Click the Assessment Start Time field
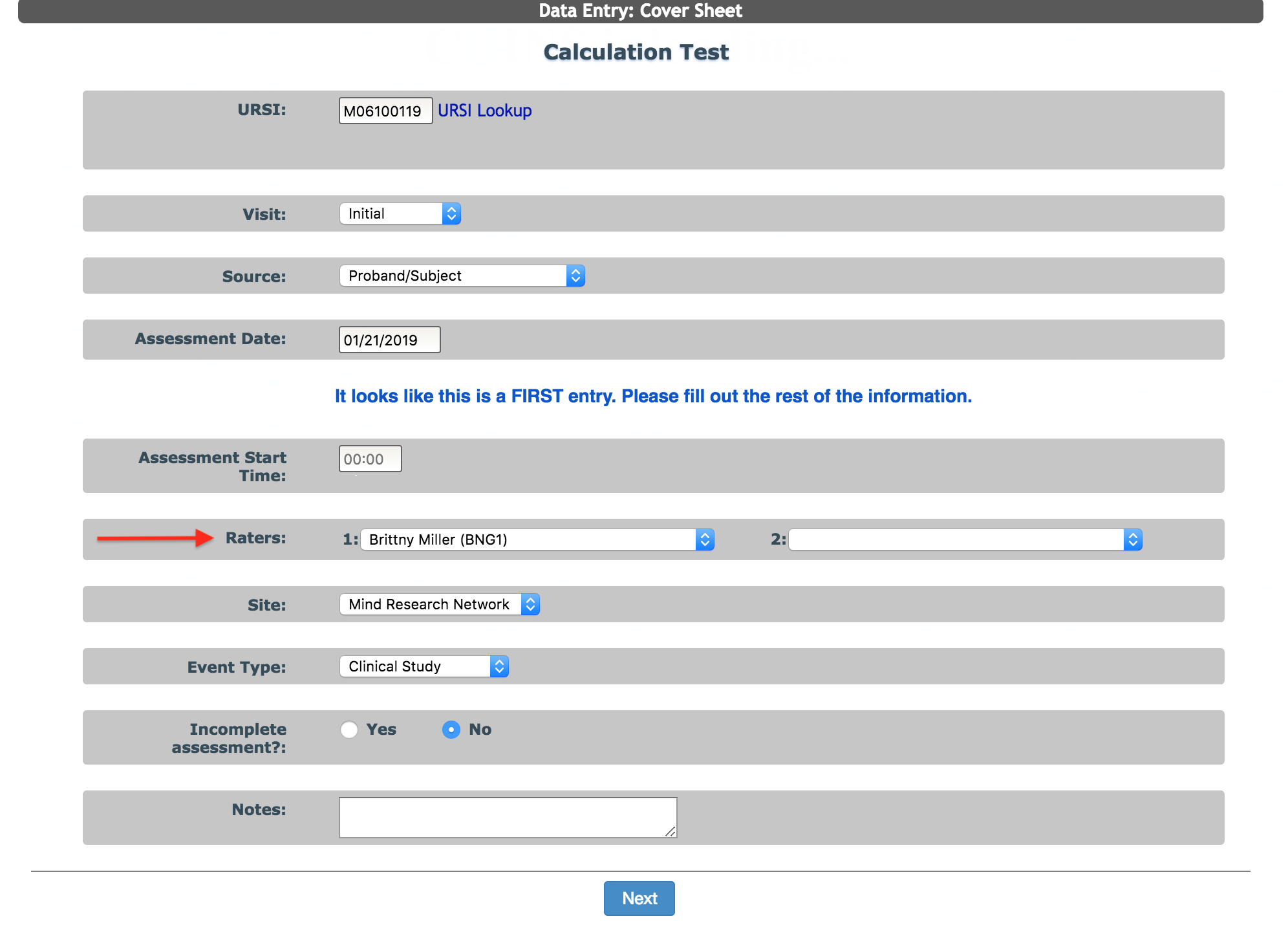The image size is (1288, 925). (x=370, y=459)
